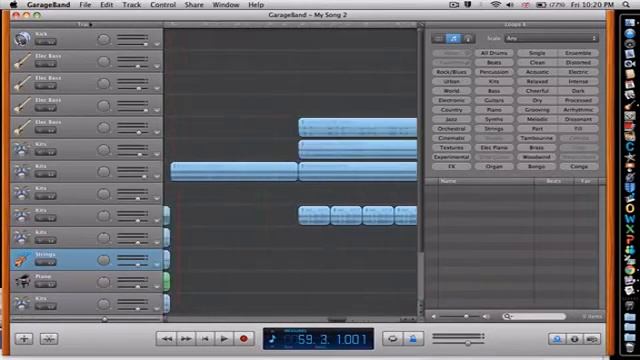Fast forward the playhead
This screenshot has width=640, height=360.
click(186, 339)
